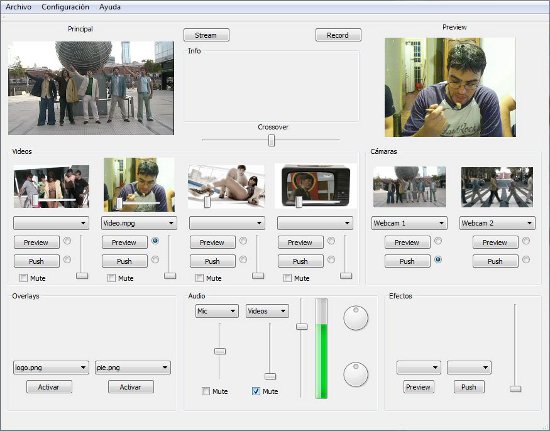Click the Stream button
The image size is (550, 431).
pyautogui.click(x=206, y=35)
